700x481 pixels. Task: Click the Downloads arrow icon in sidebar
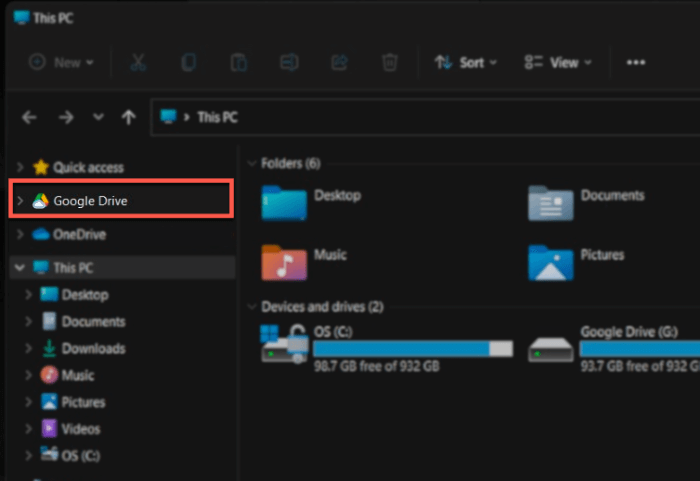[x=49, y=348]
